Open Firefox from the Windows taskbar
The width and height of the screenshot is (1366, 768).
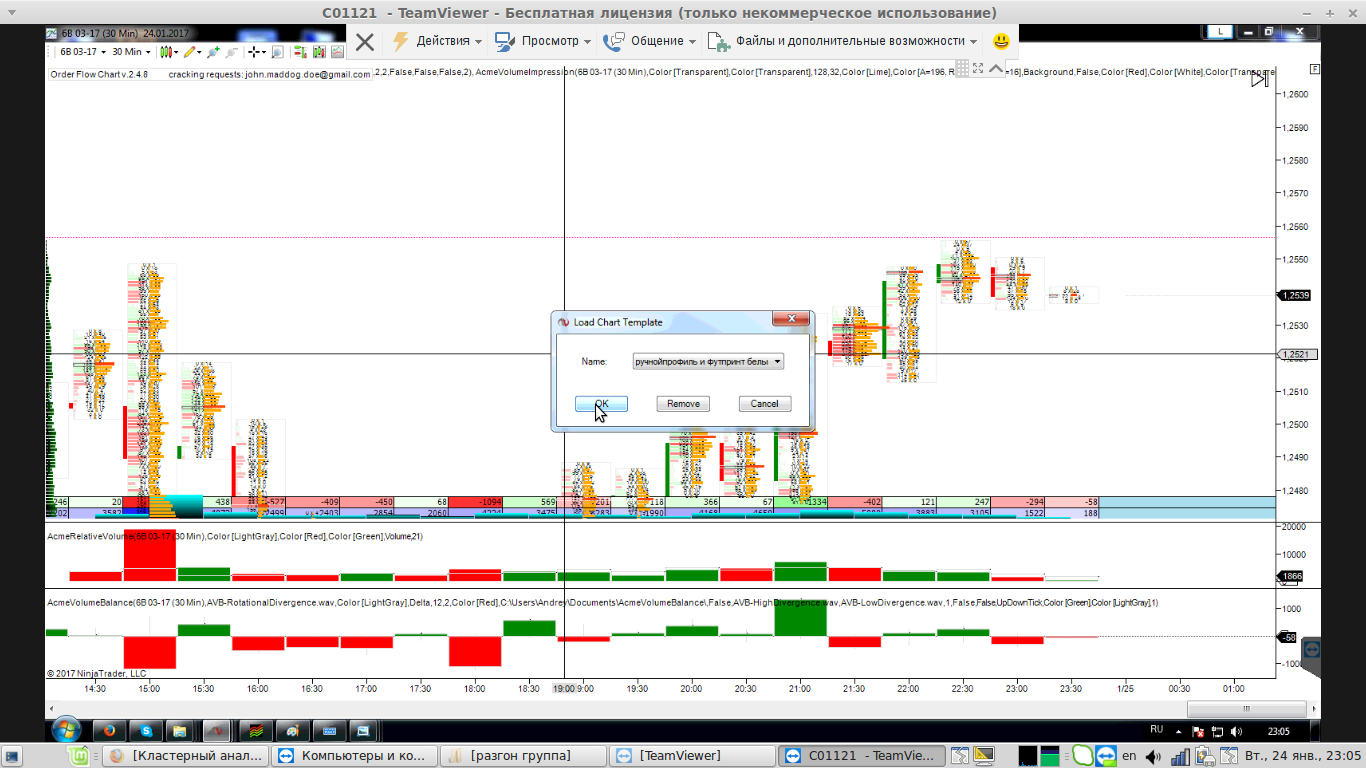(110, 731)
